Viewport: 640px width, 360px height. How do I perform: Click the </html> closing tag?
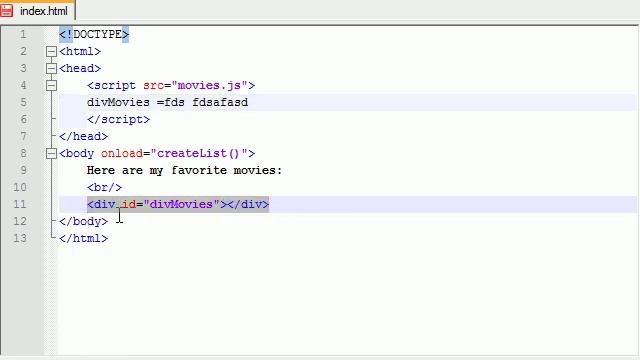coord(83,238)
